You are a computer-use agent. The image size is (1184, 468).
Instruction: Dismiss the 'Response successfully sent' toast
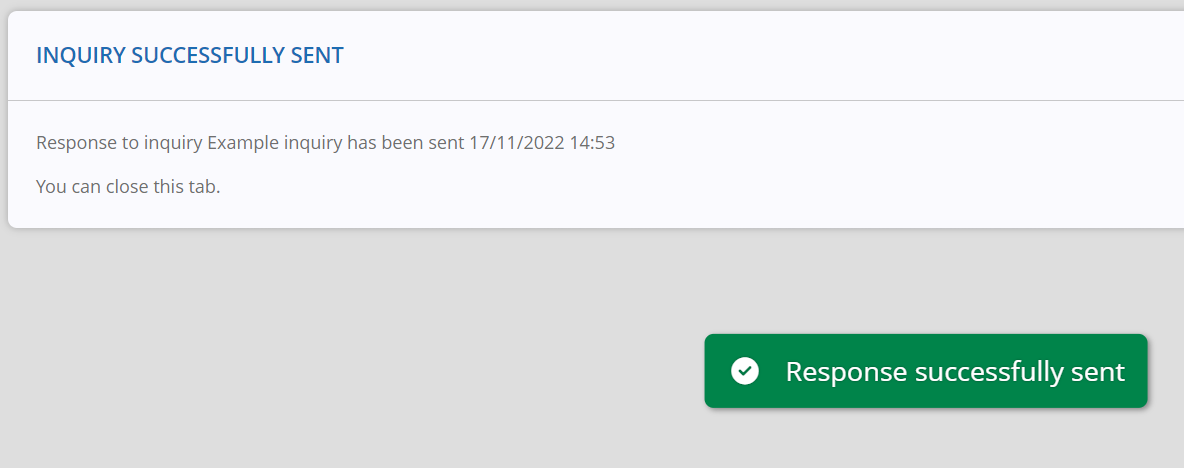click(926, 371)
